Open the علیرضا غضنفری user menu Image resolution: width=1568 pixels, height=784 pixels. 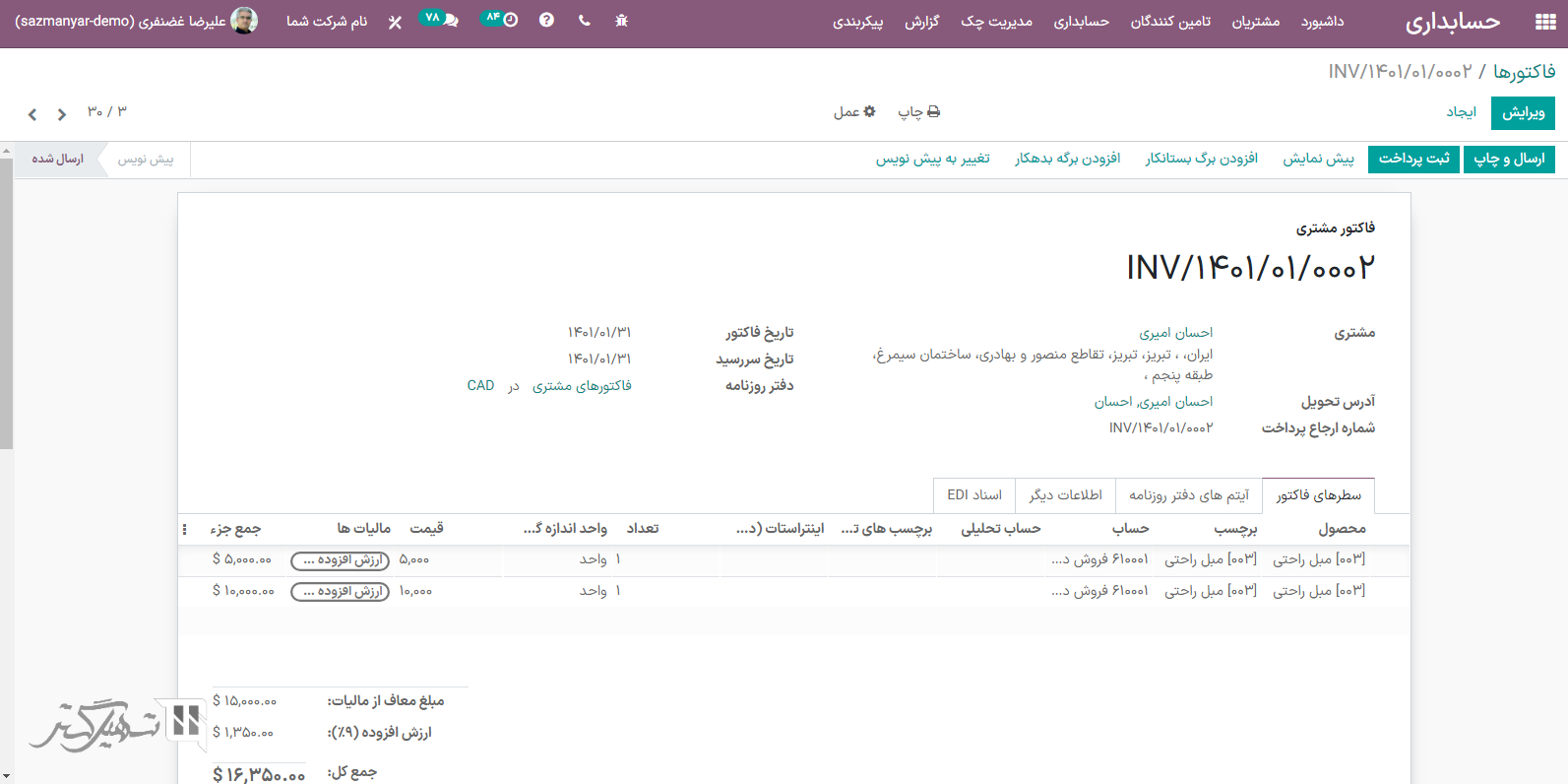pyautogui.click(x=137, y=21)
